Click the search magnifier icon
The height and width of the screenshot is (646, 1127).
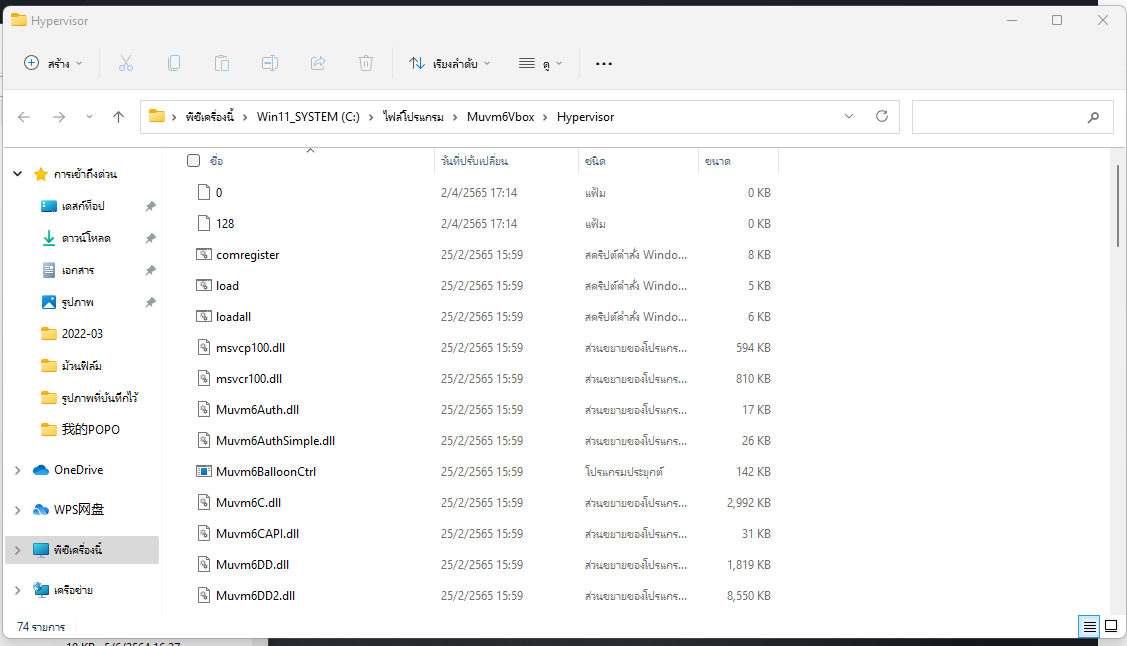1093,117
